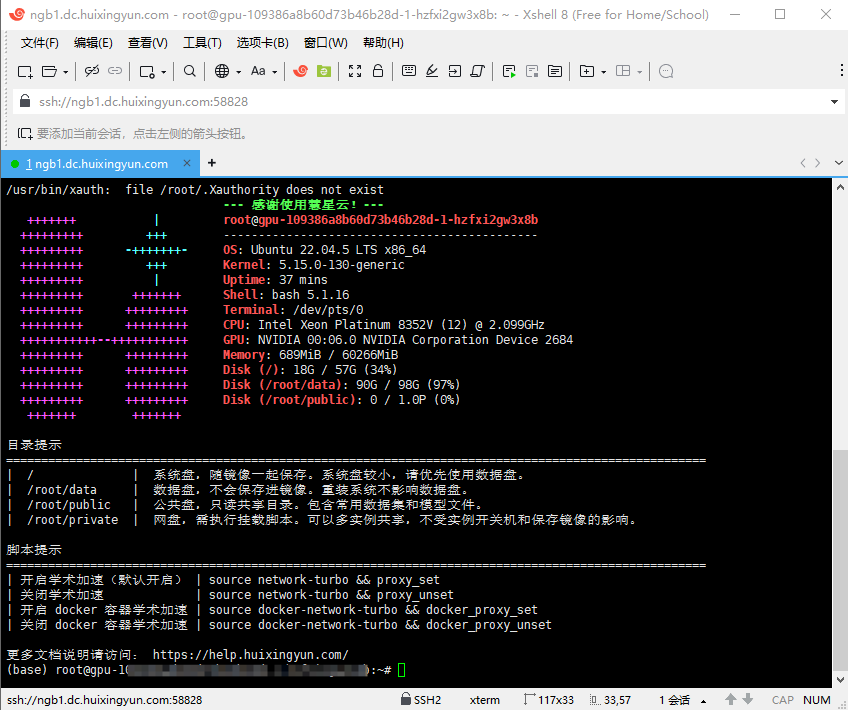848x710 pixels.
Task: Close the ngb1.dc.huixingyun.com tab
Action: (x=187, y=163)
